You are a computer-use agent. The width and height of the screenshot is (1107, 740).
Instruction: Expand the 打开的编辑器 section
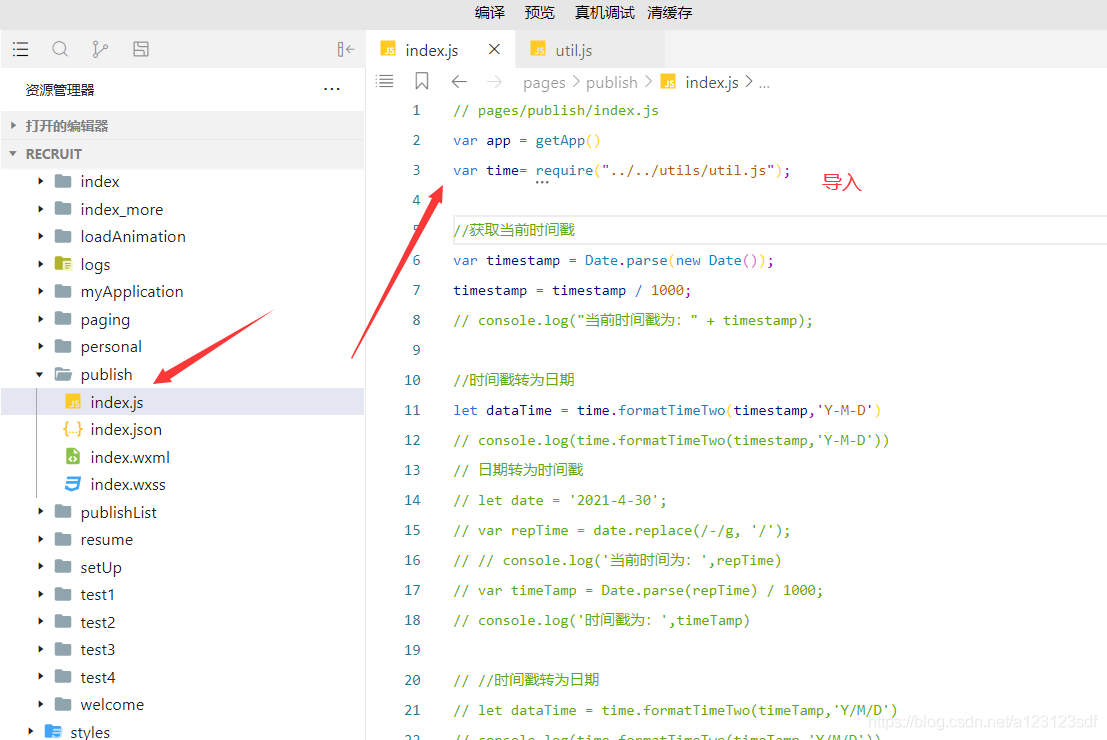coord(182,126)
